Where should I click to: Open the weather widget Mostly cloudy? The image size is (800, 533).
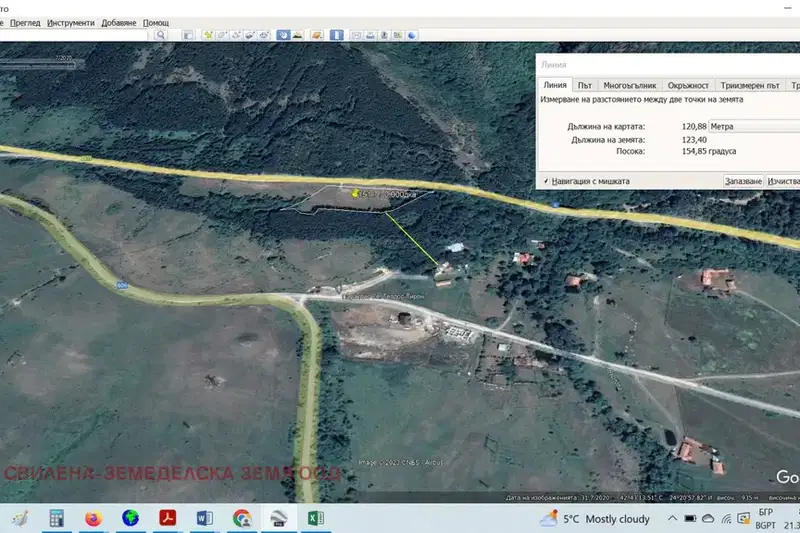pyautogui.click(x=595, y=519)
